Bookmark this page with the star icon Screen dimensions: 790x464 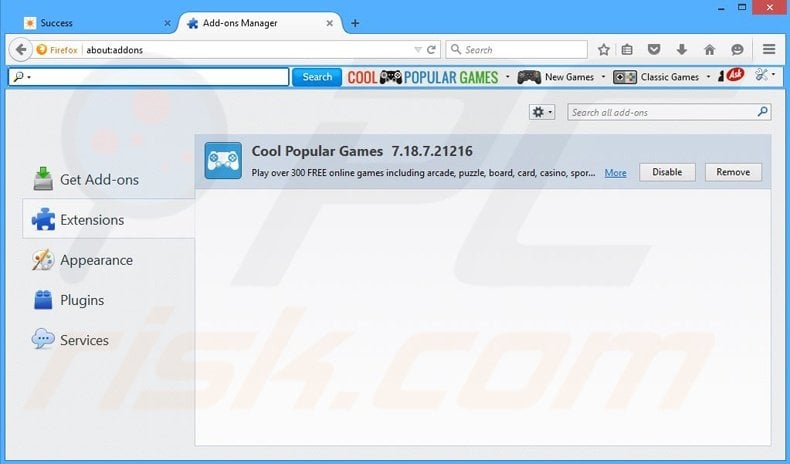(x=604, y=49)
